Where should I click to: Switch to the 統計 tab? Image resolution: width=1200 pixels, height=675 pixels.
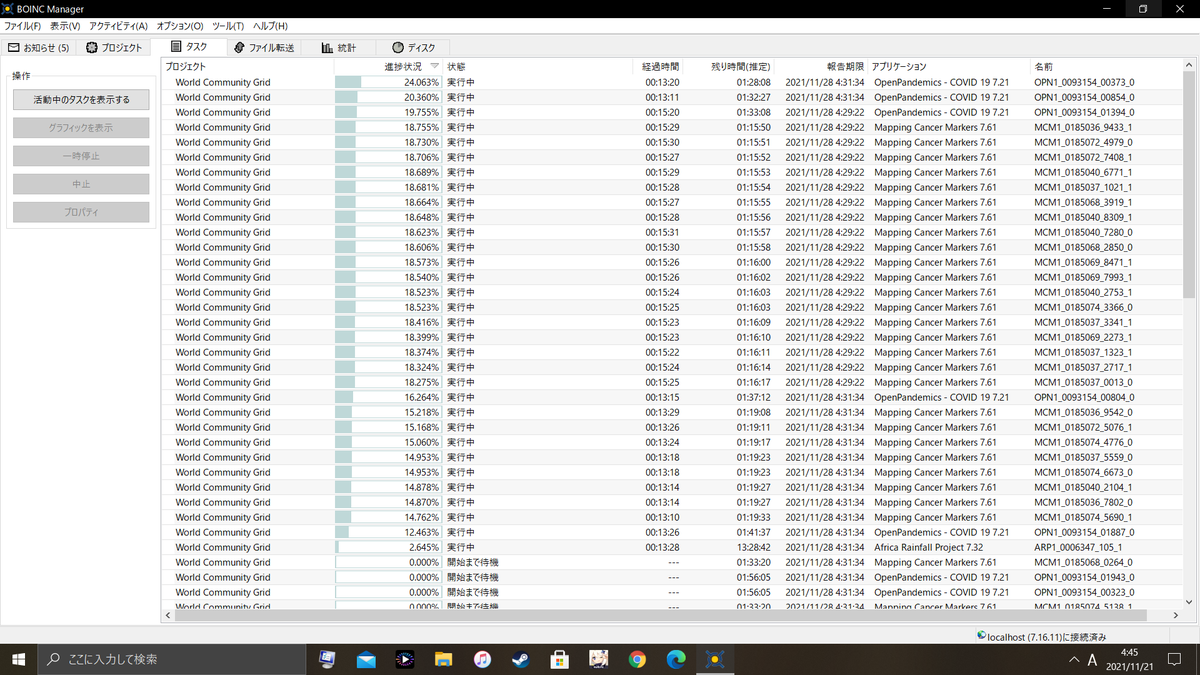tap(339, 47)
